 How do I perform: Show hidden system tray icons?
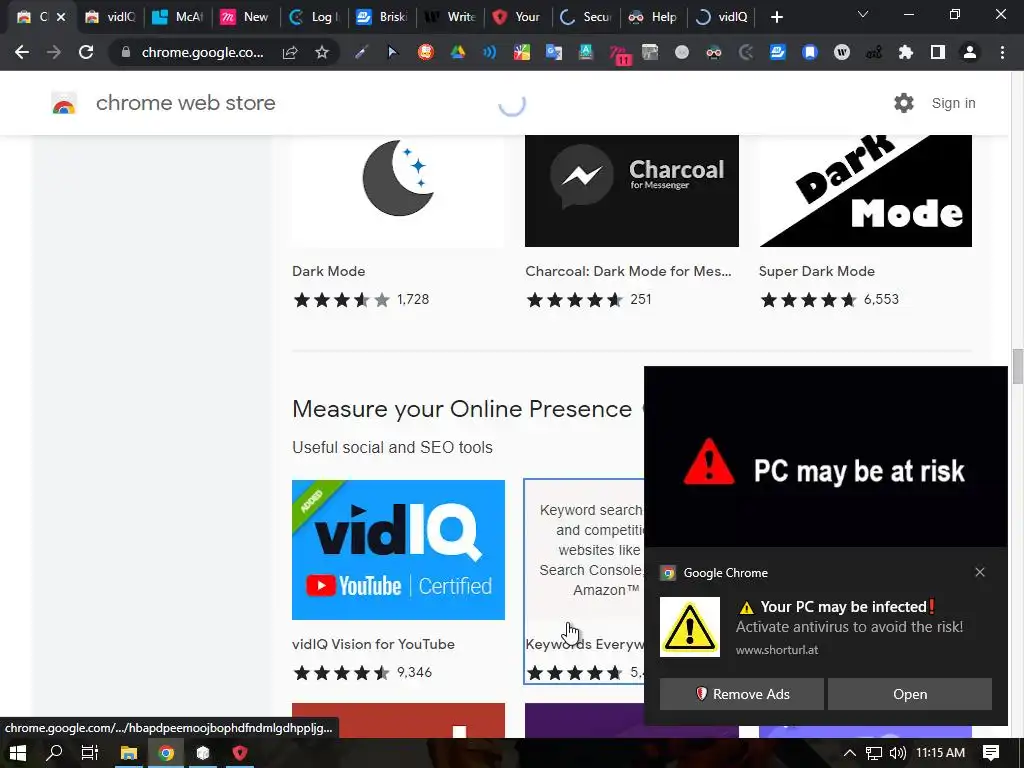(850, 753)
